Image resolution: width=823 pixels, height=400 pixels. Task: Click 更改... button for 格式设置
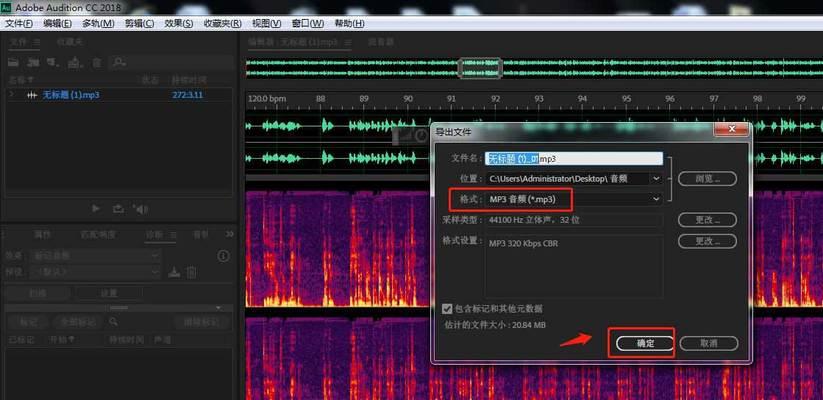pyautogui.click(x=708, y=241)
